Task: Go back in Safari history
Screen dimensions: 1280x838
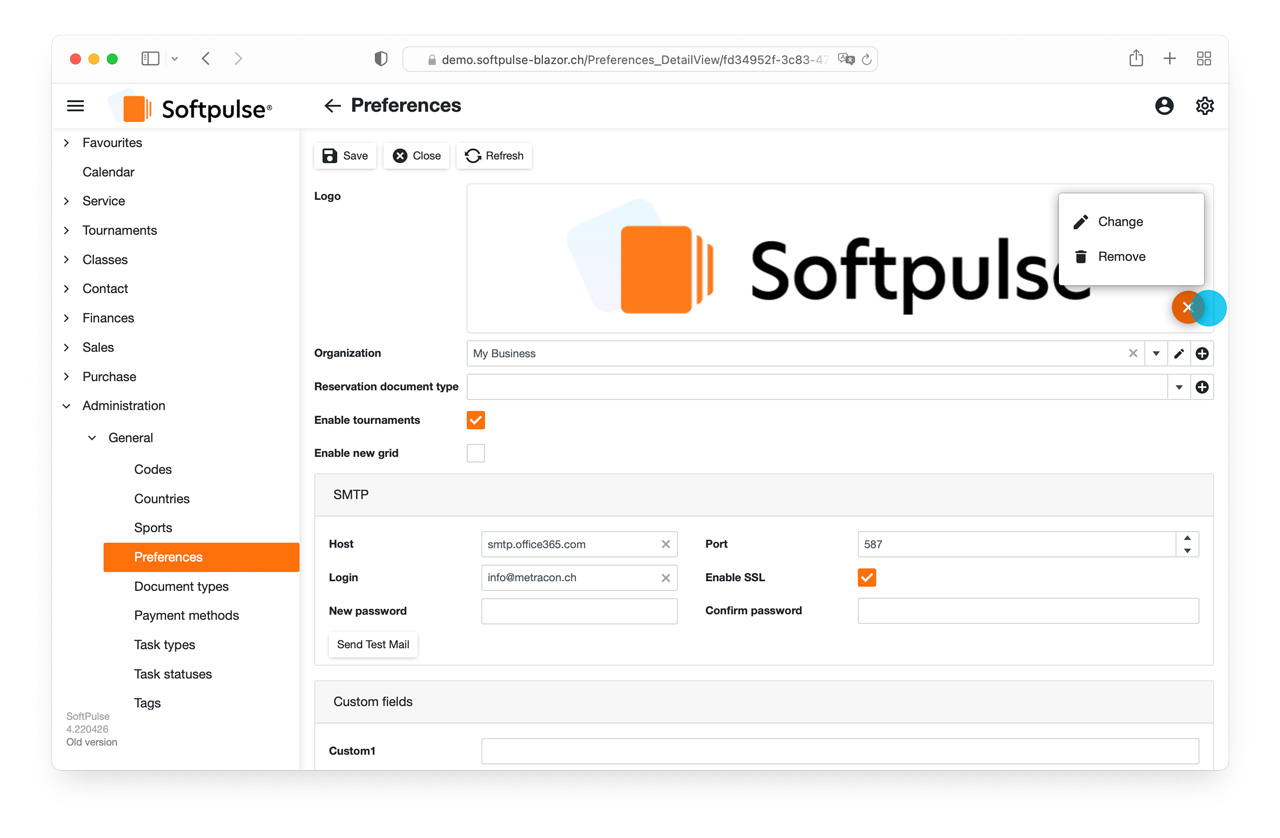Action: 206,59
